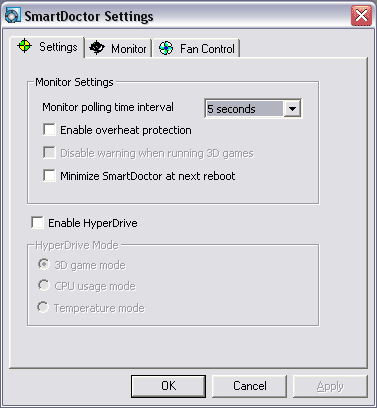Confirm with the OK button

[168, 386]
